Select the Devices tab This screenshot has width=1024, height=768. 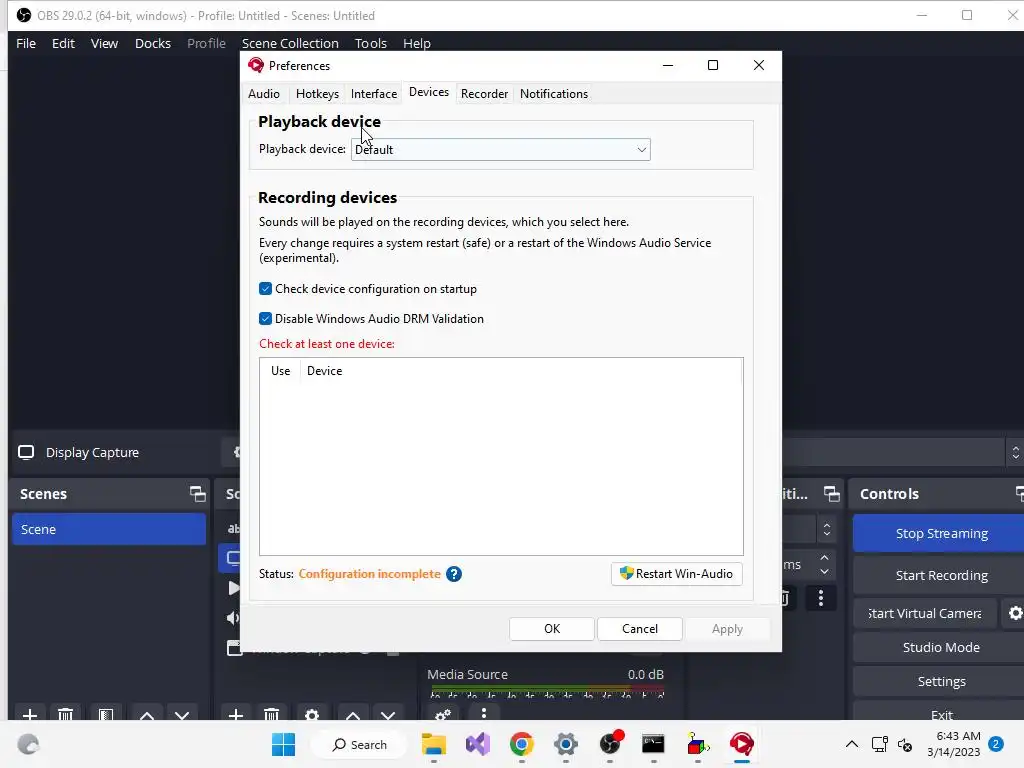coord(429,92)
